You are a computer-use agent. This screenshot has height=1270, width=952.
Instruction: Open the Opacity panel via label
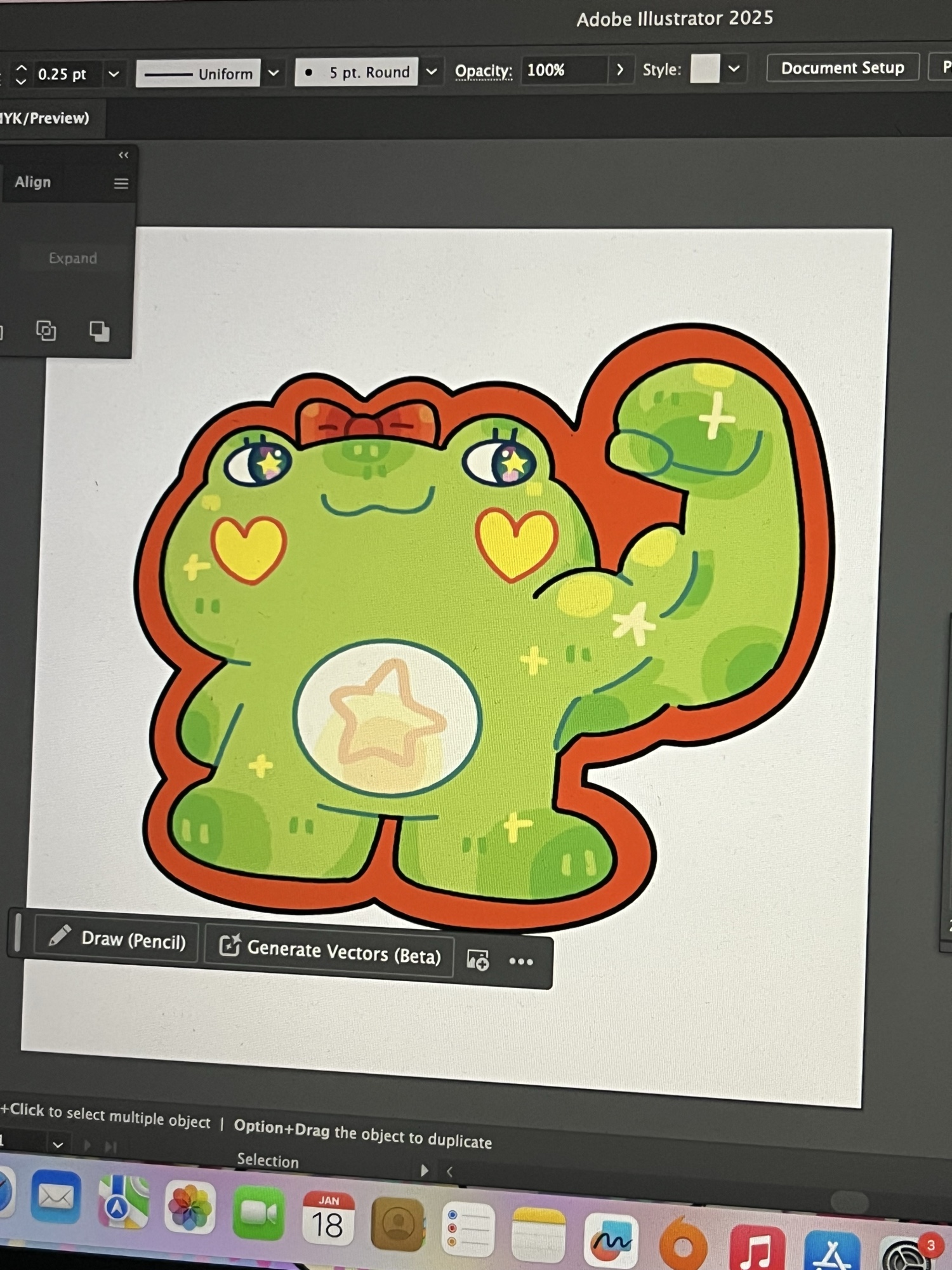[483, 71]
